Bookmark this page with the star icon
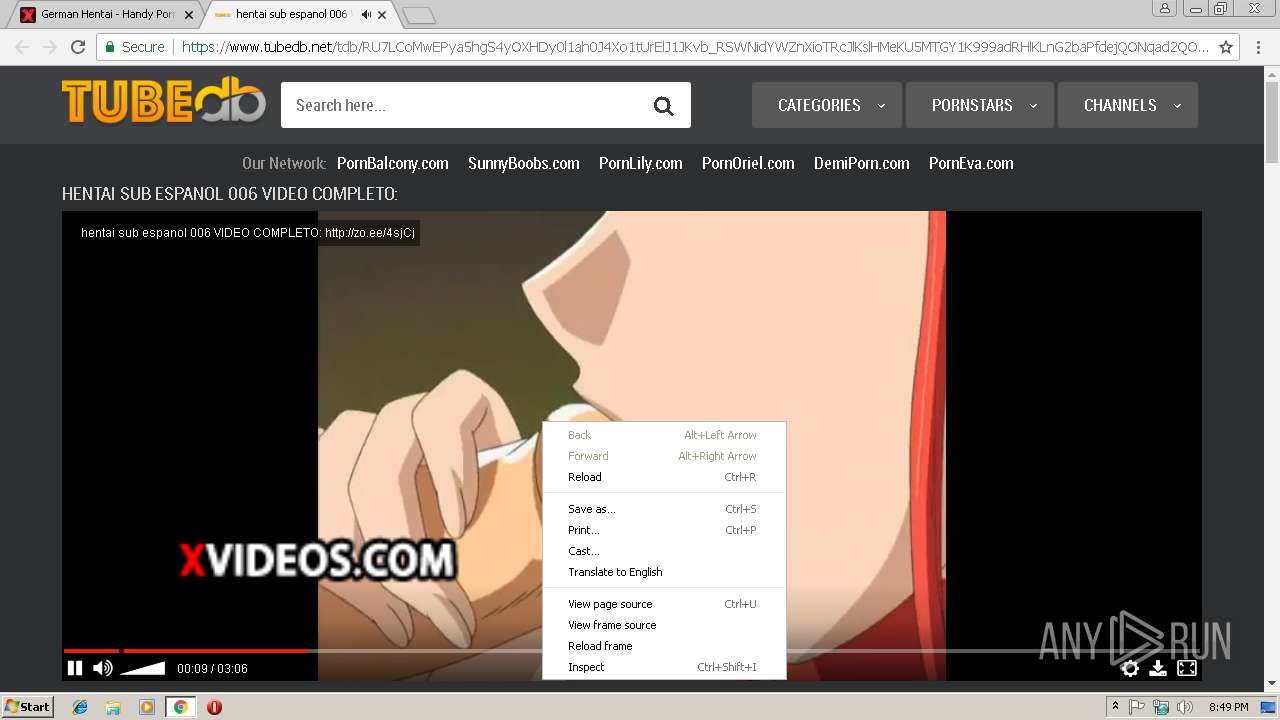 click(x=1225, y=47)
